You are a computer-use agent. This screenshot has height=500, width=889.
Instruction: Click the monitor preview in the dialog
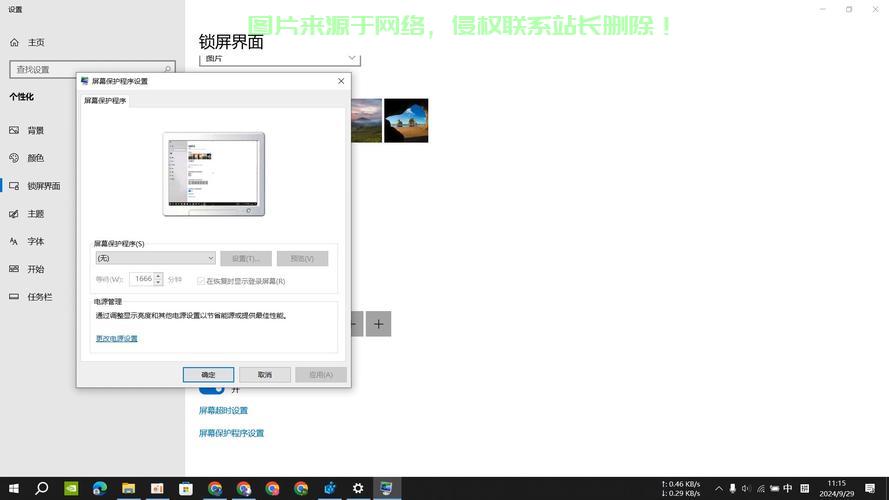click(x=214, y=174)
